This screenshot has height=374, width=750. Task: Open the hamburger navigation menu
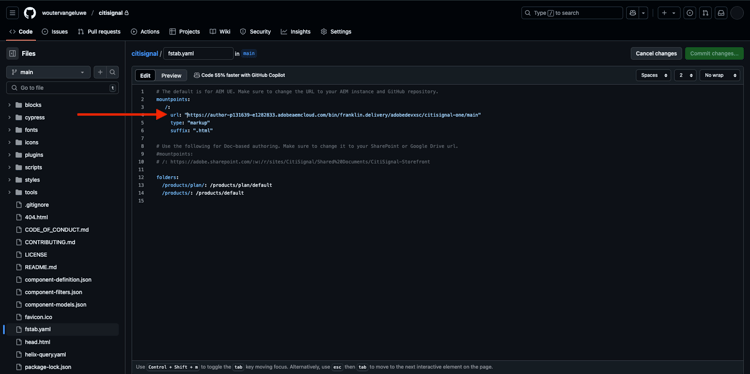click(12, 13)
